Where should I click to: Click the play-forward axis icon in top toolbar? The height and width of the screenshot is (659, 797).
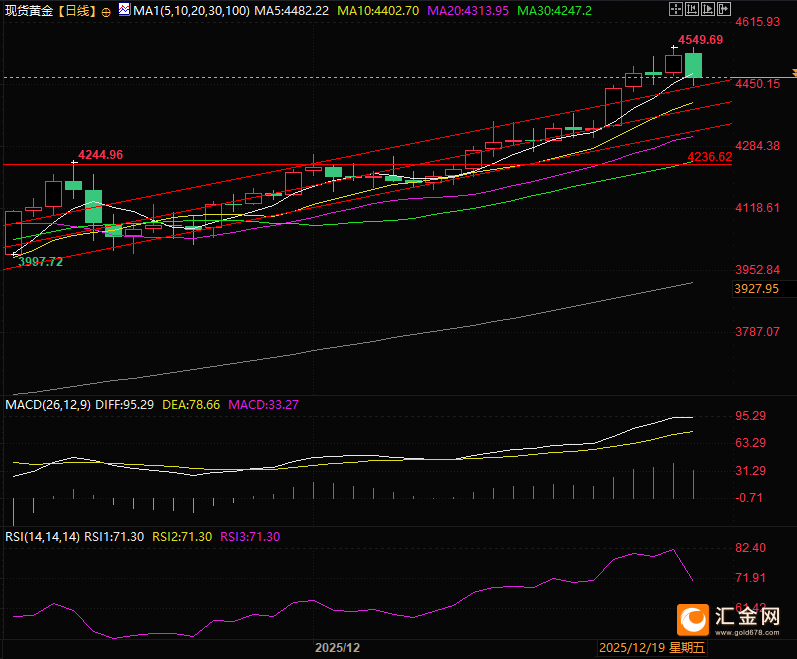pos(708,9)
